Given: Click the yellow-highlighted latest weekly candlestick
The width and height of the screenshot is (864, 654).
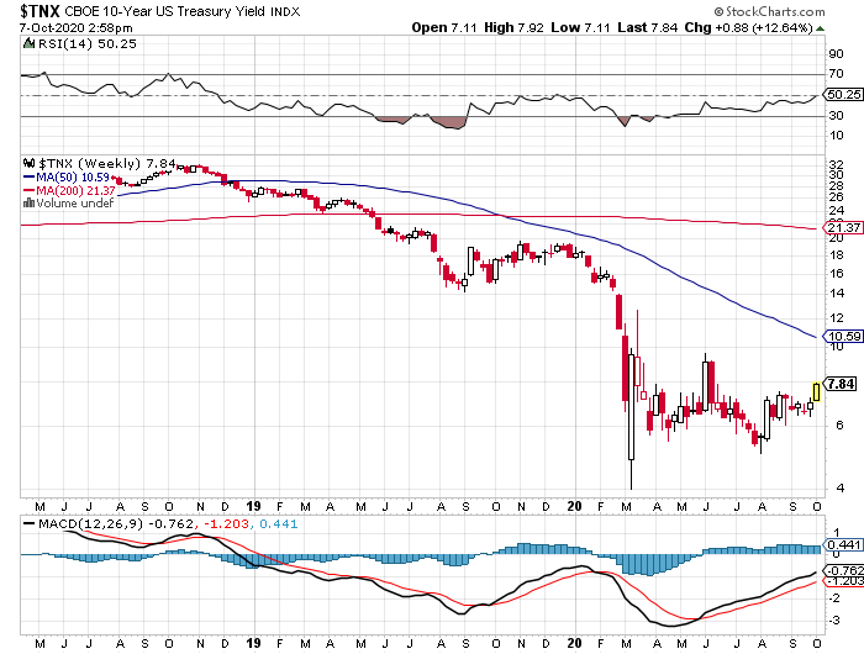Looking at the screenshot, I should click(816, 391).
